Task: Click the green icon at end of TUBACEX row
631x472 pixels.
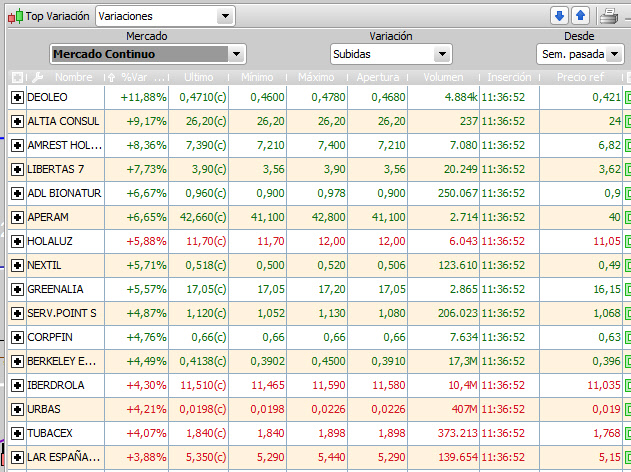Action: click(x=628, y=433)
